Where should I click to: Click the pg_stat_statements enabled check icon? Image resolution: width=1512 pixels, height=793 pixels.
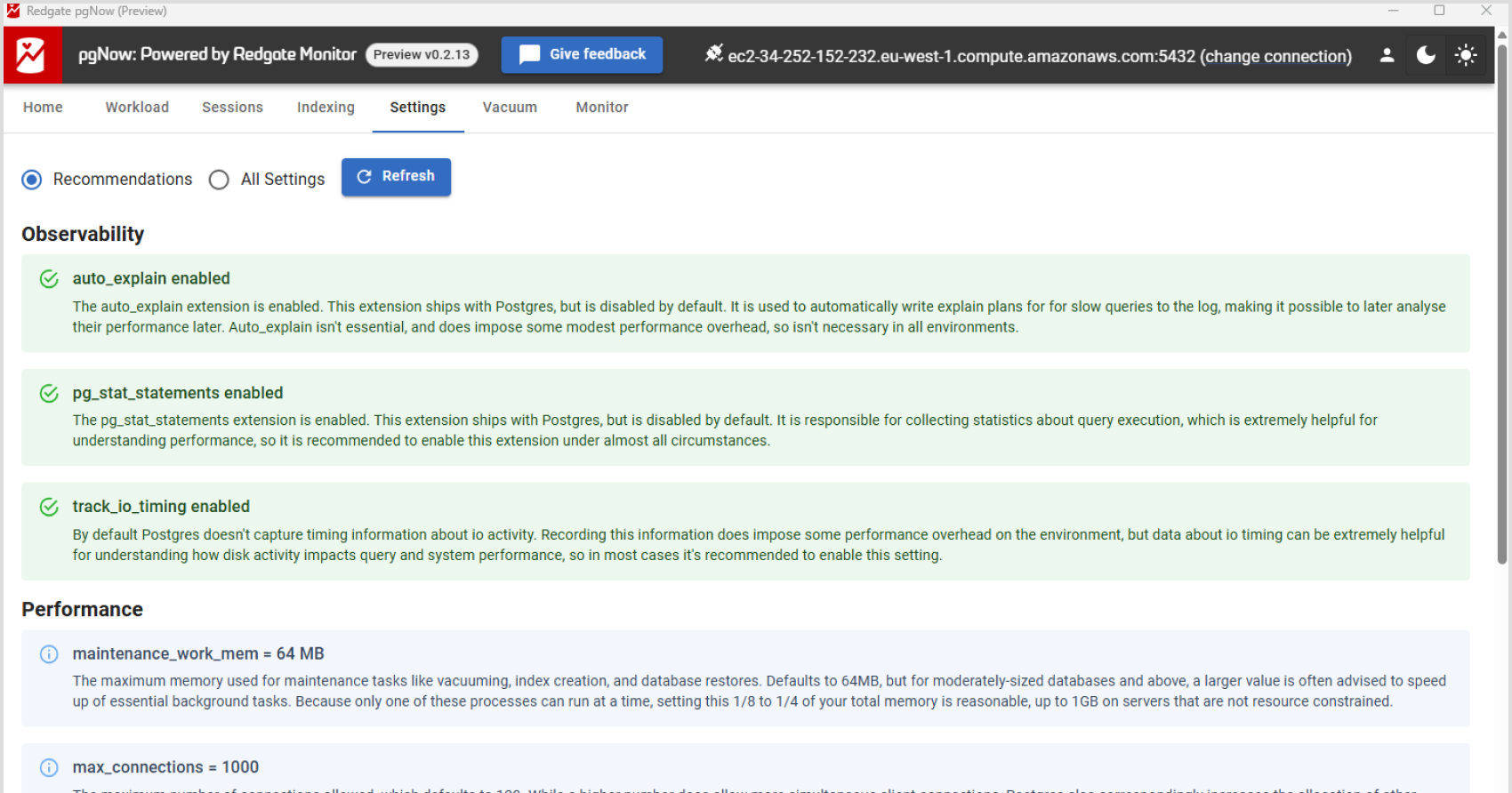point(49,394)
